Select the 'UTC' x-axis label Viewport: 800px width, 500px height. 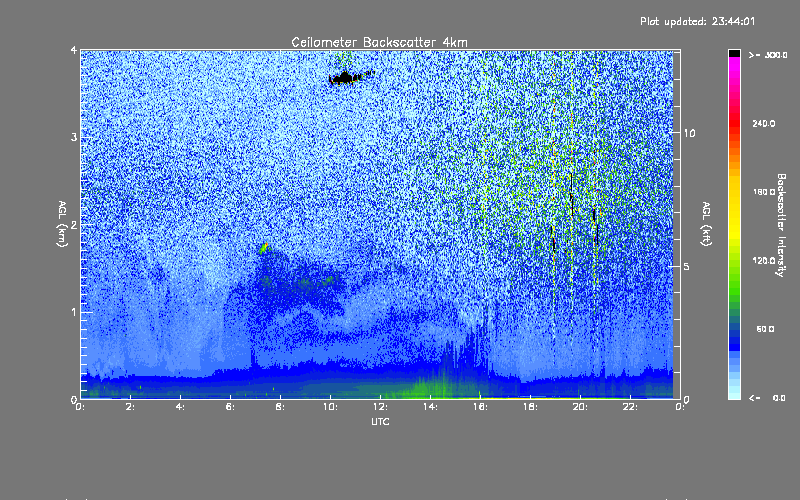pyautogui.click(x=380, y=421)
